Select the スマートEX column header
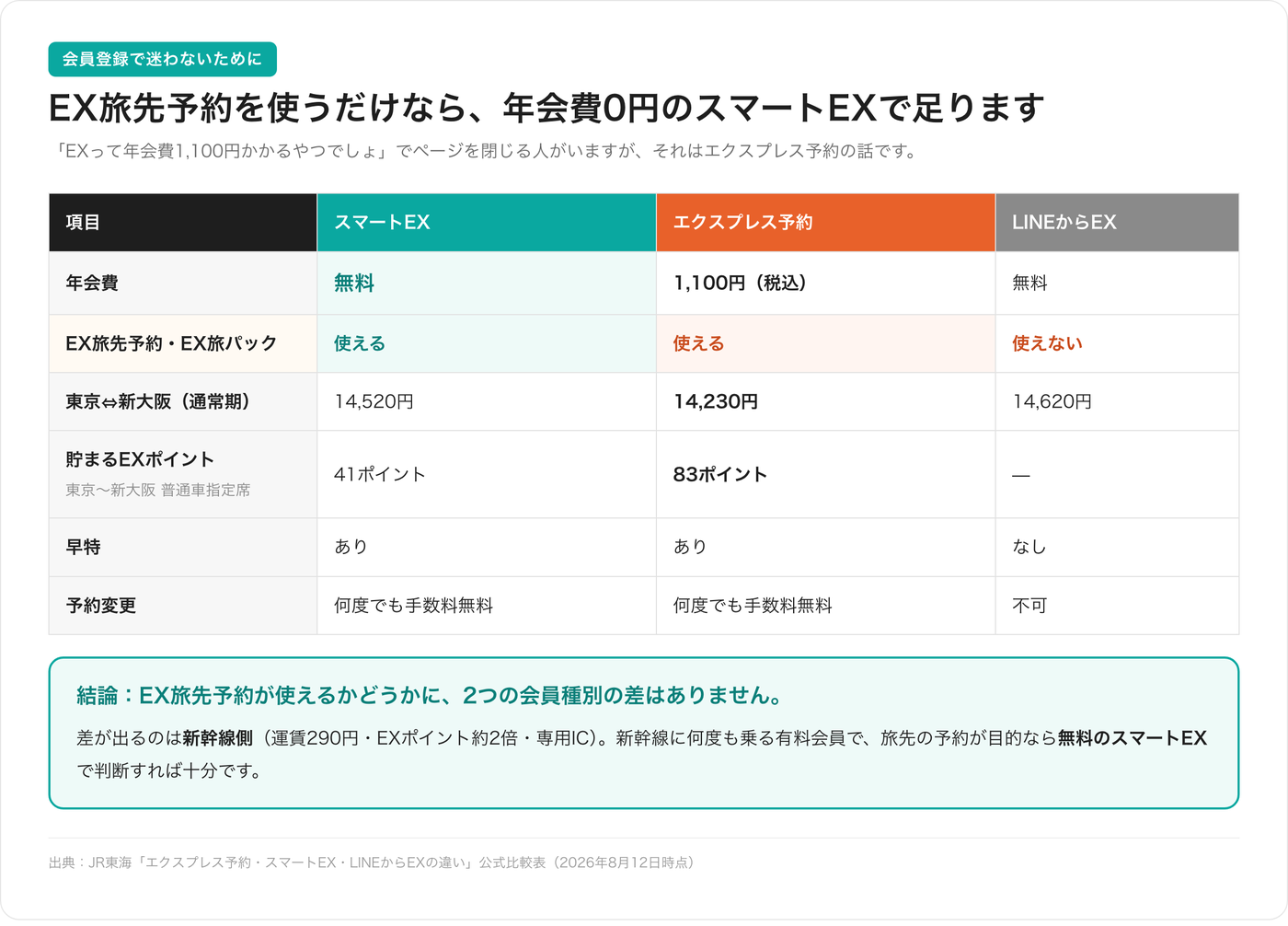 click(487, 222)
